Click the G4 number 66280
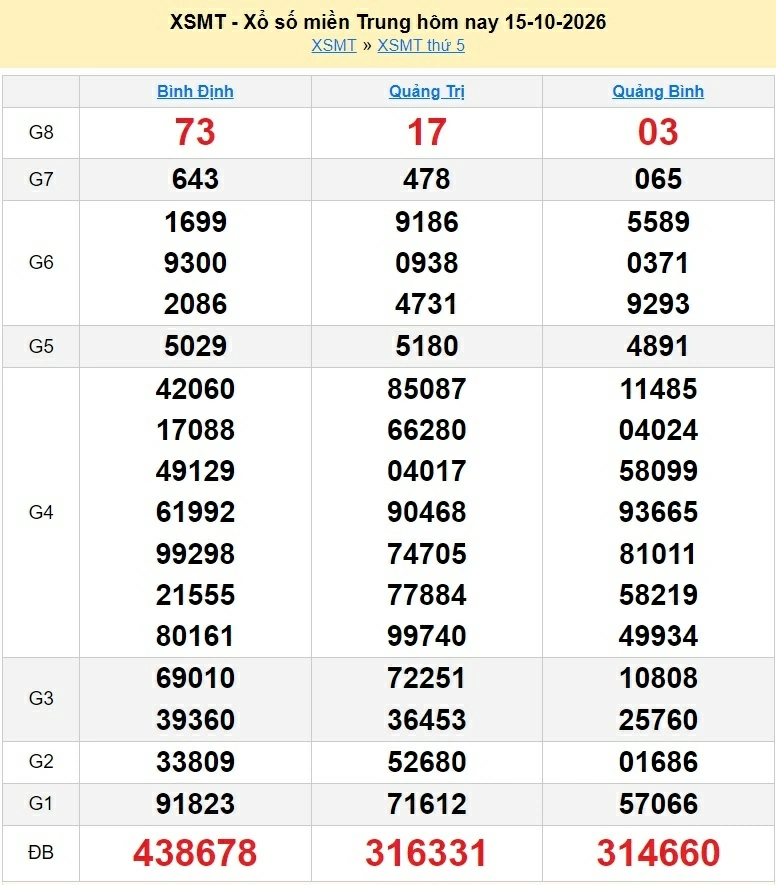 (427, 431)
